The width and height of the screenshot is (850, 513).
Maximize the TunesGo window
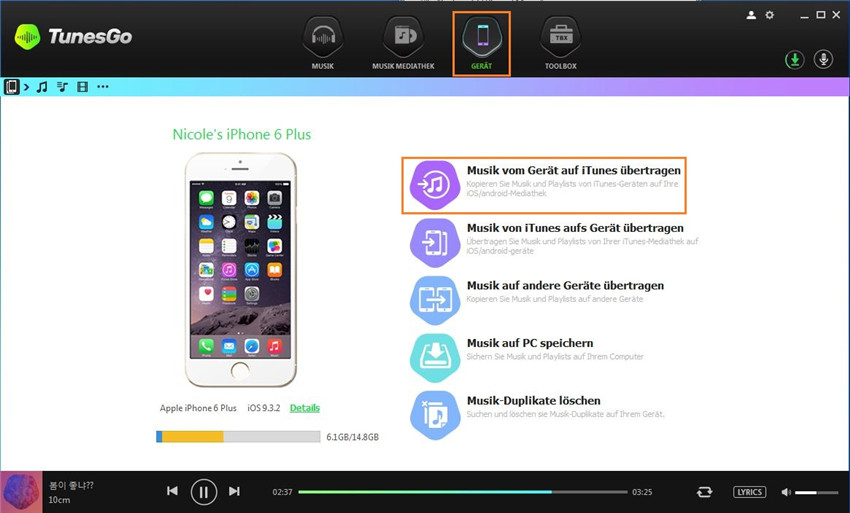coord(821,15)
